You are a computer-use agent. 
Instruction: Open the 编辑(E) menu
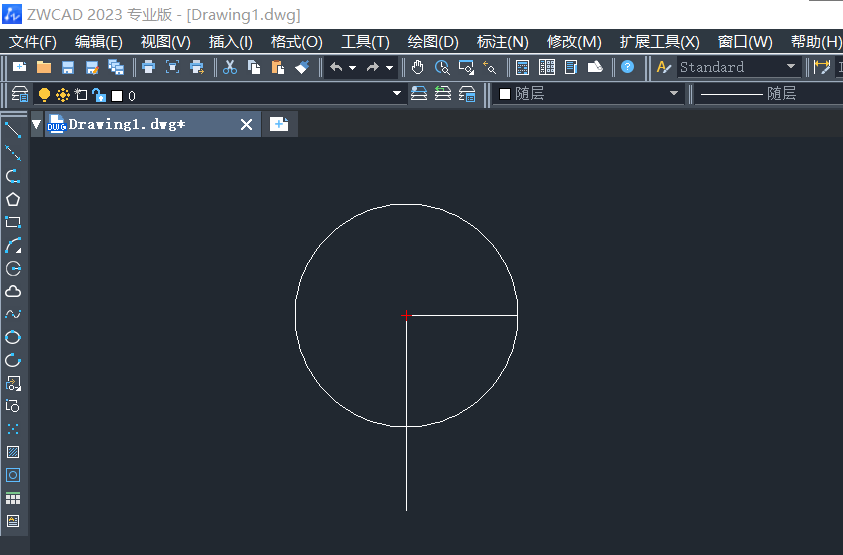(x=98, y=42)
